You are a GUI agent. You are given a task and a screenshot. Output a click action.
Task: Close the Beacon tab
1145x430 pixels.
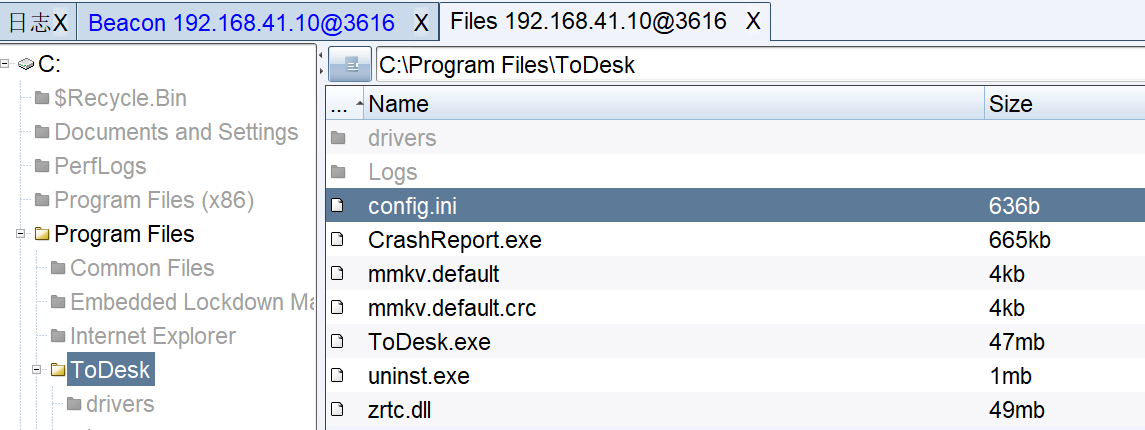(421, 23)
